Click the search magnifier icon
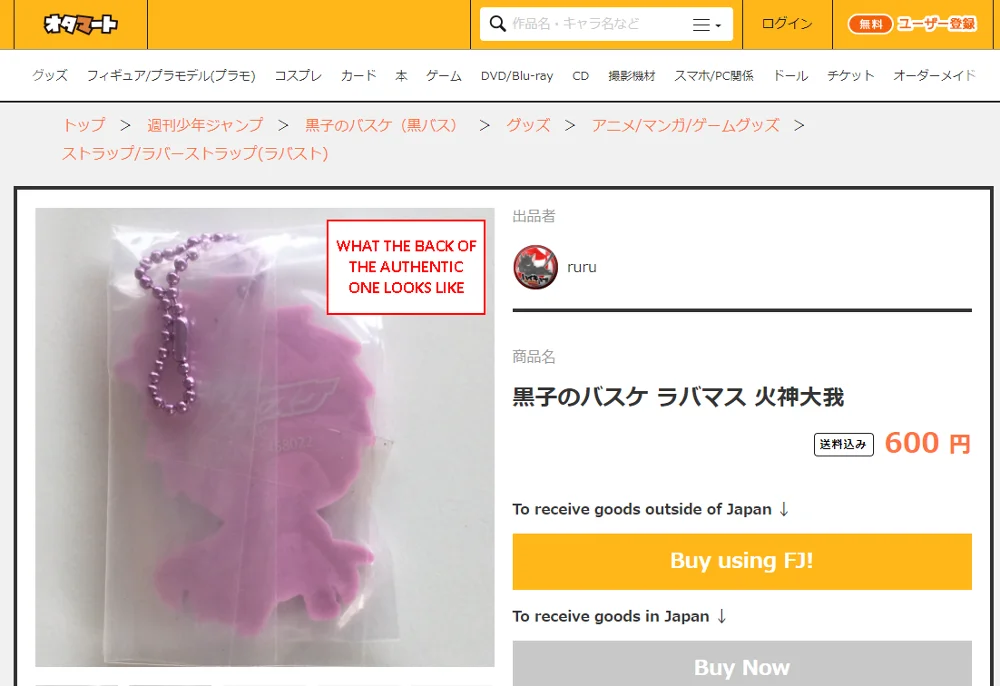1000x686 pixels. (497, 24)
